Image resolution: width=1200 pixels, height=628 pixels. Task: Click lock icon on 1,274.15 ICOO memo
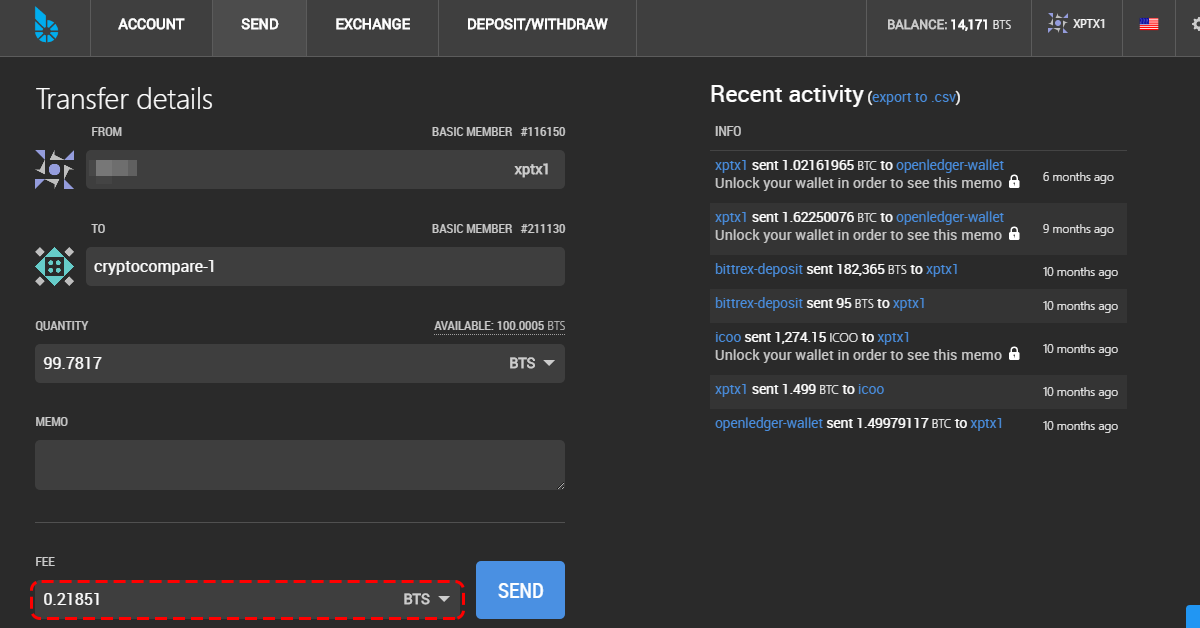point(1014,355)
